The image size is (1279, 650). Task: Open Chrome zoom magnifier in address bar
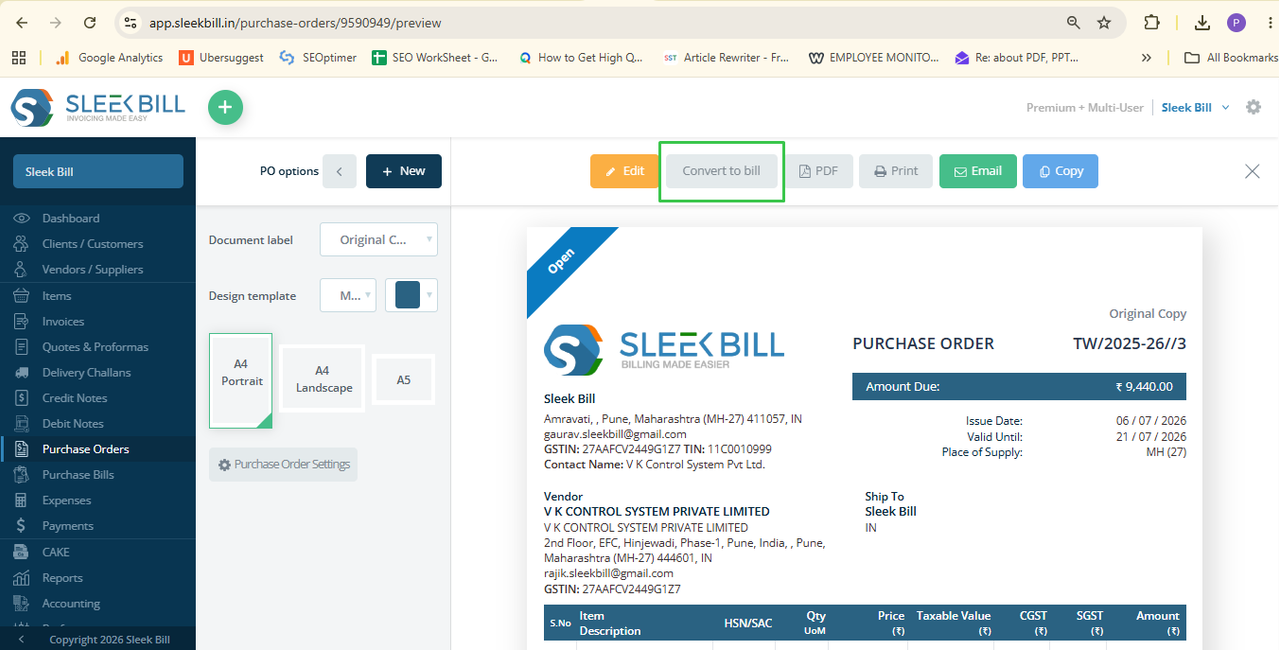[1073, 22]
